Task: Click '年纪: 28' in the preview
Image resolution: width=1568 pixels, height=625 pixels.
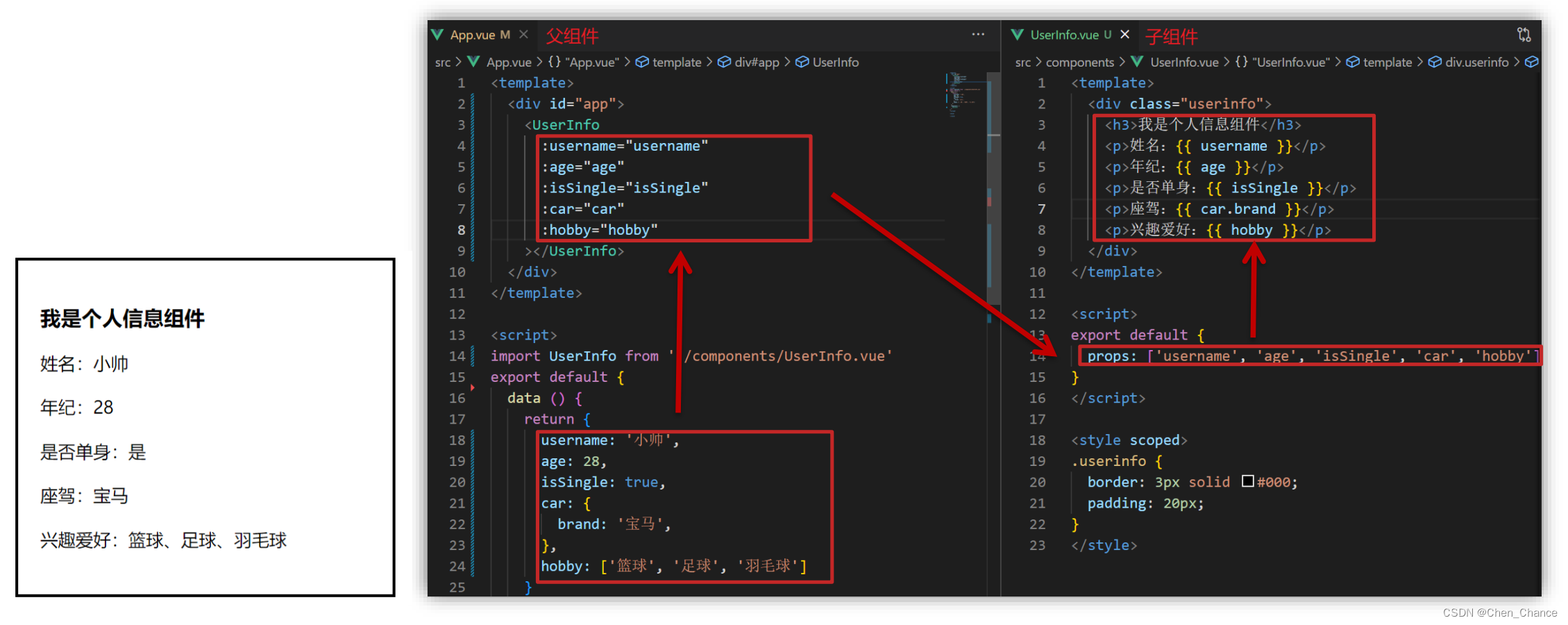Action: (x=76, y=408)
